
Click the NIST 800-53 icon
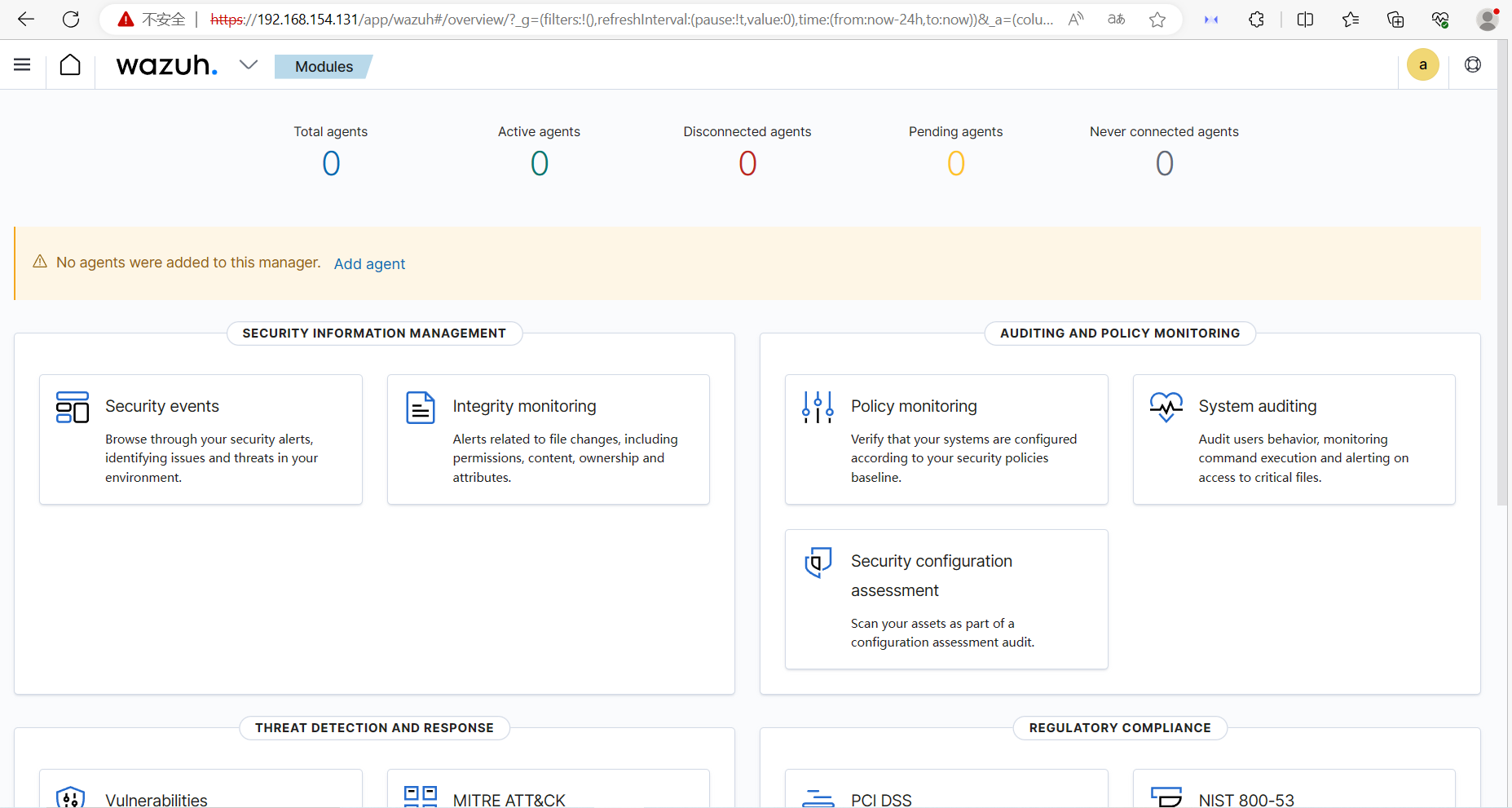[1166, 797]
